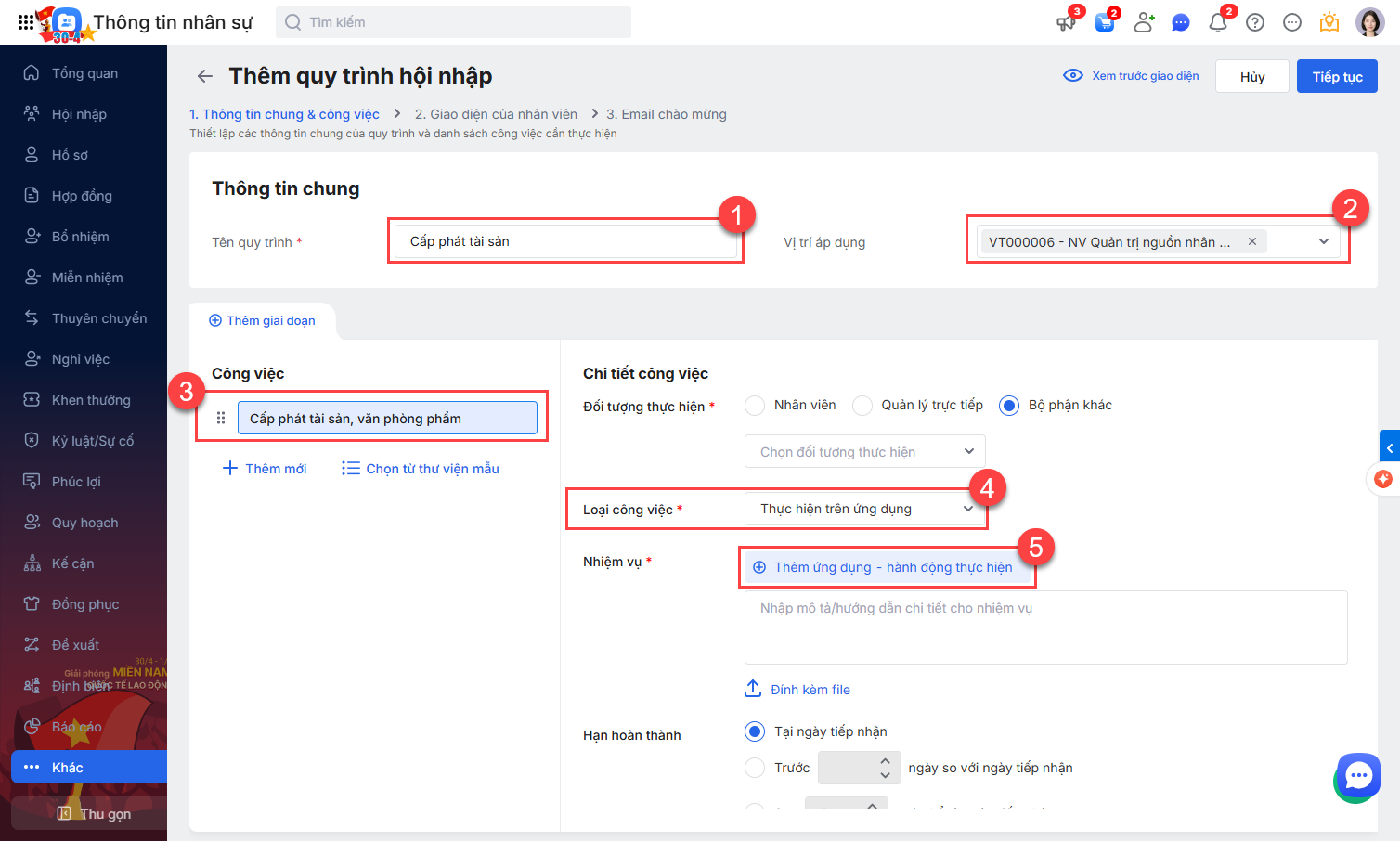
Task: Open the notifications bell icon
Action: [x=1218, y=23]
